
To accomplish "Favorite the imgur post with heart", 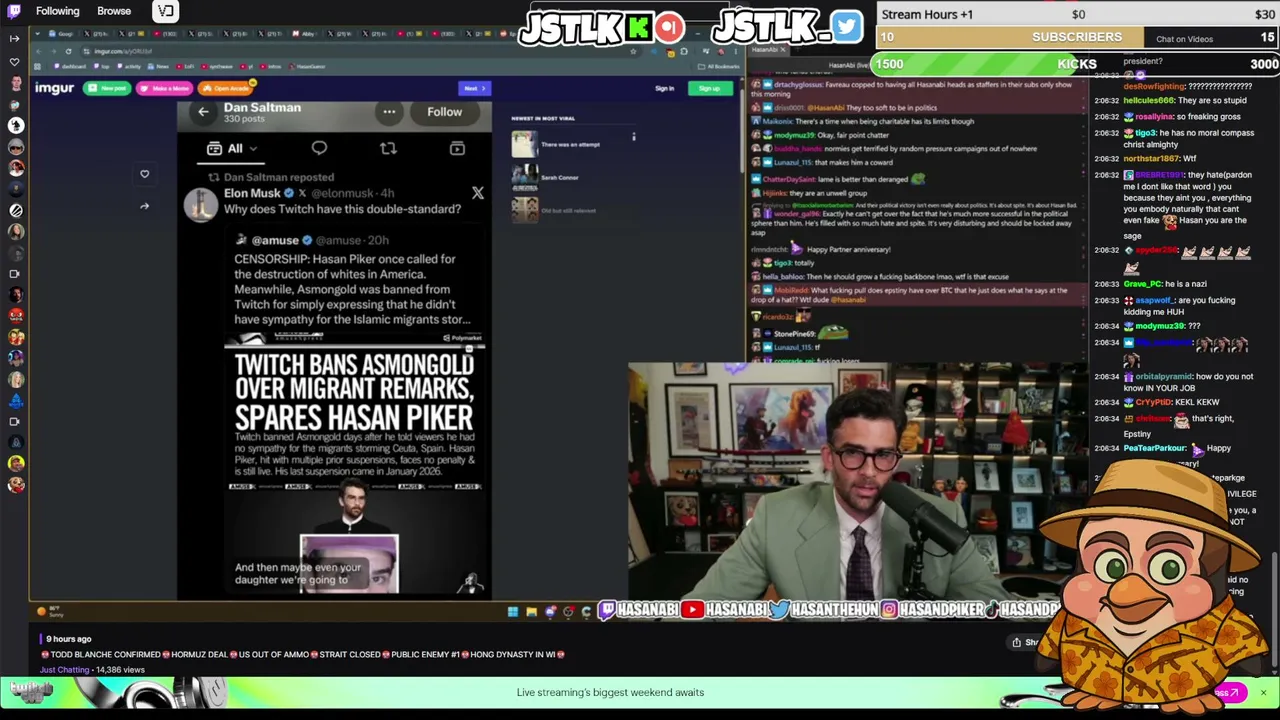I will (x=144, y=174).
